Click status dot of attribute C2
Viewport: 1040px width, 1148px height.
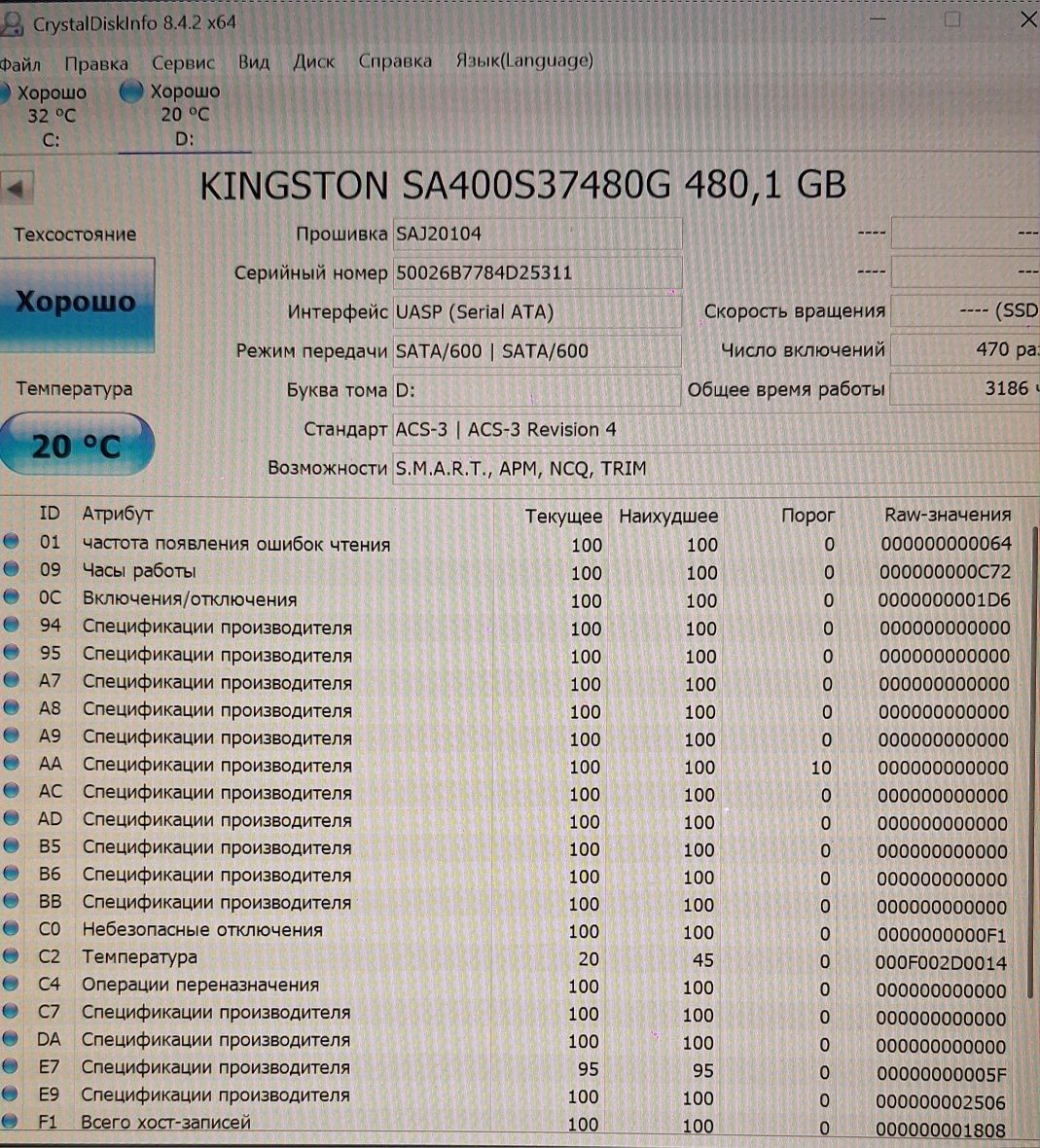click(11, 955)
